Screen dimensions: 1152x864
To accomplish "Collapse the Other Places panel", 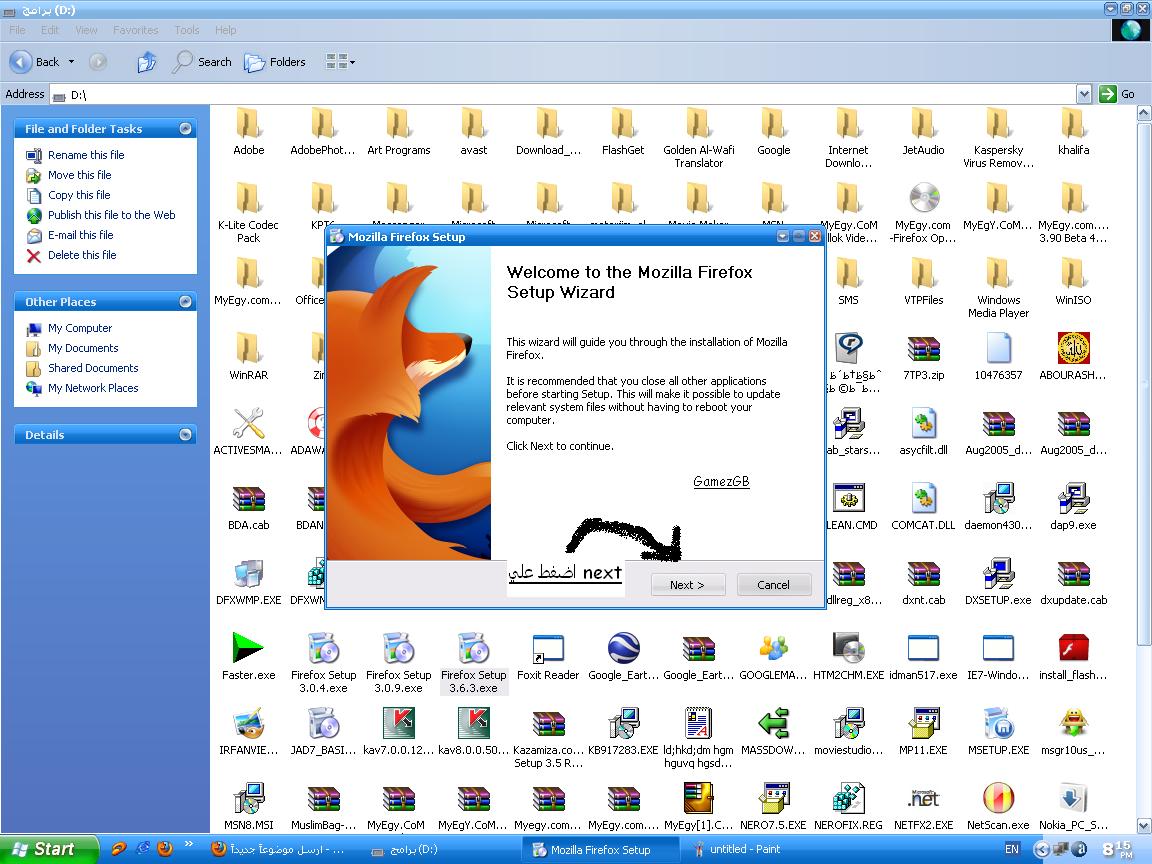I will (186, 301).
